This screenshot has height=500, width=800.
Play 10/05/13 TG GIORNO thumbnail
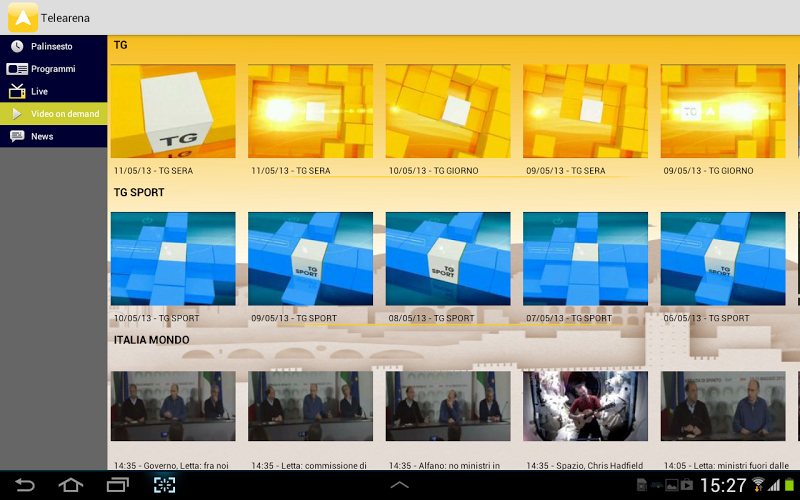(x=448, y=111)
